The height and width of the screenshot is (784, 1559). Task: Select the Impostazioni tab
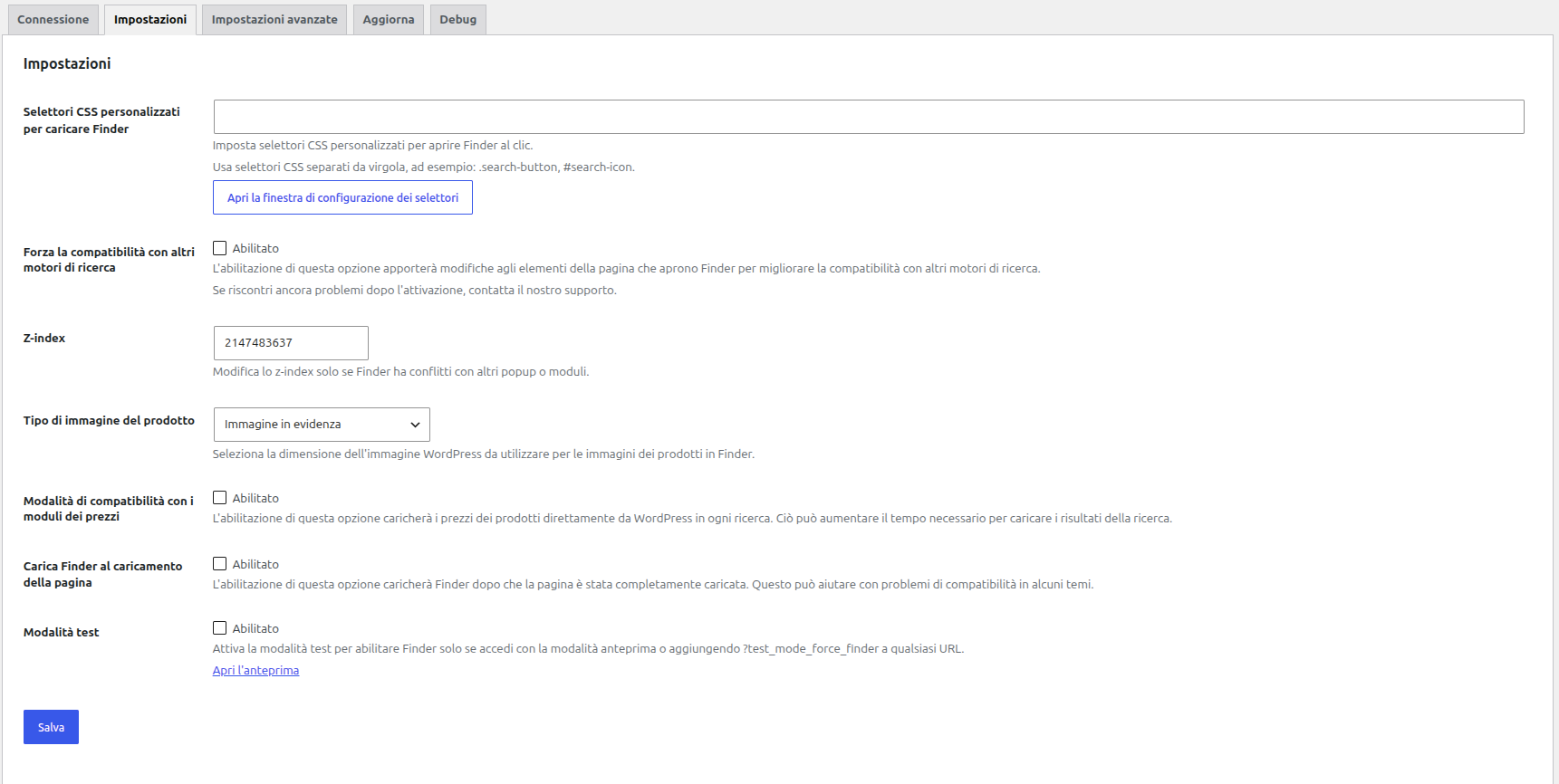(150, 20)
